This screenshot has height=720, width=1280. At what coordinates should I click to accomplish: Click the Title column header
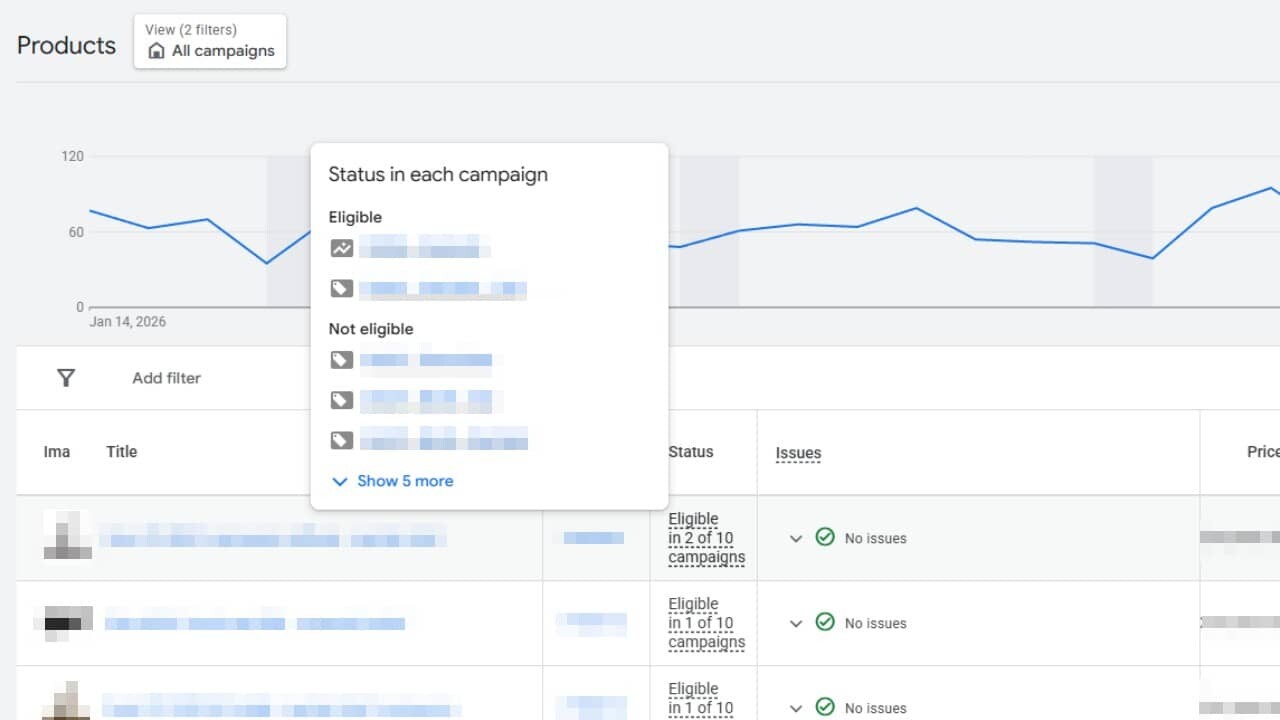coord(121,452)
